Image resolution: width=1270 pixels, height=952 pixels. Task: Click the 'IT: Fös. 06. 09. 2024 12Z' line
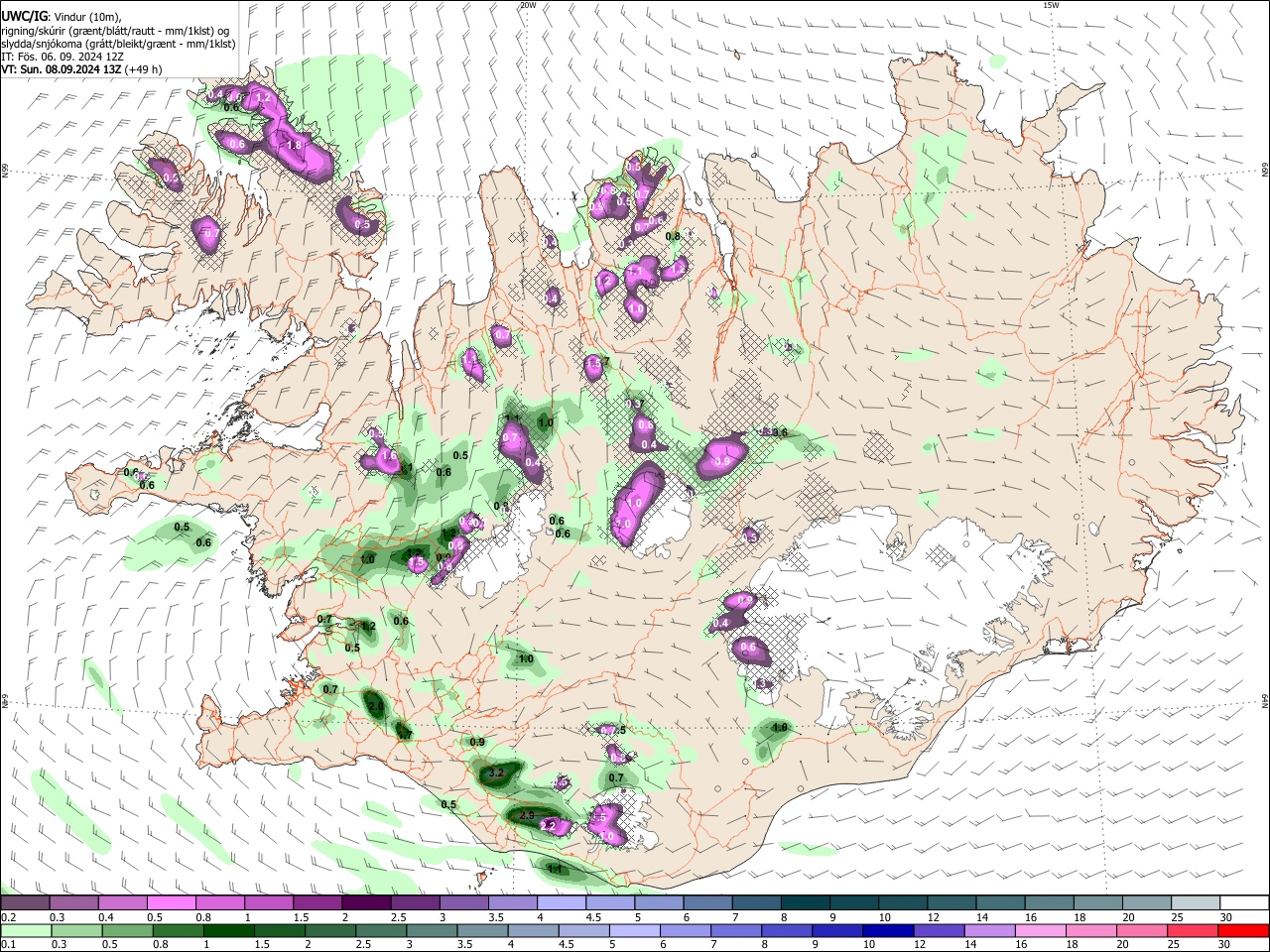tap(62, 57)
